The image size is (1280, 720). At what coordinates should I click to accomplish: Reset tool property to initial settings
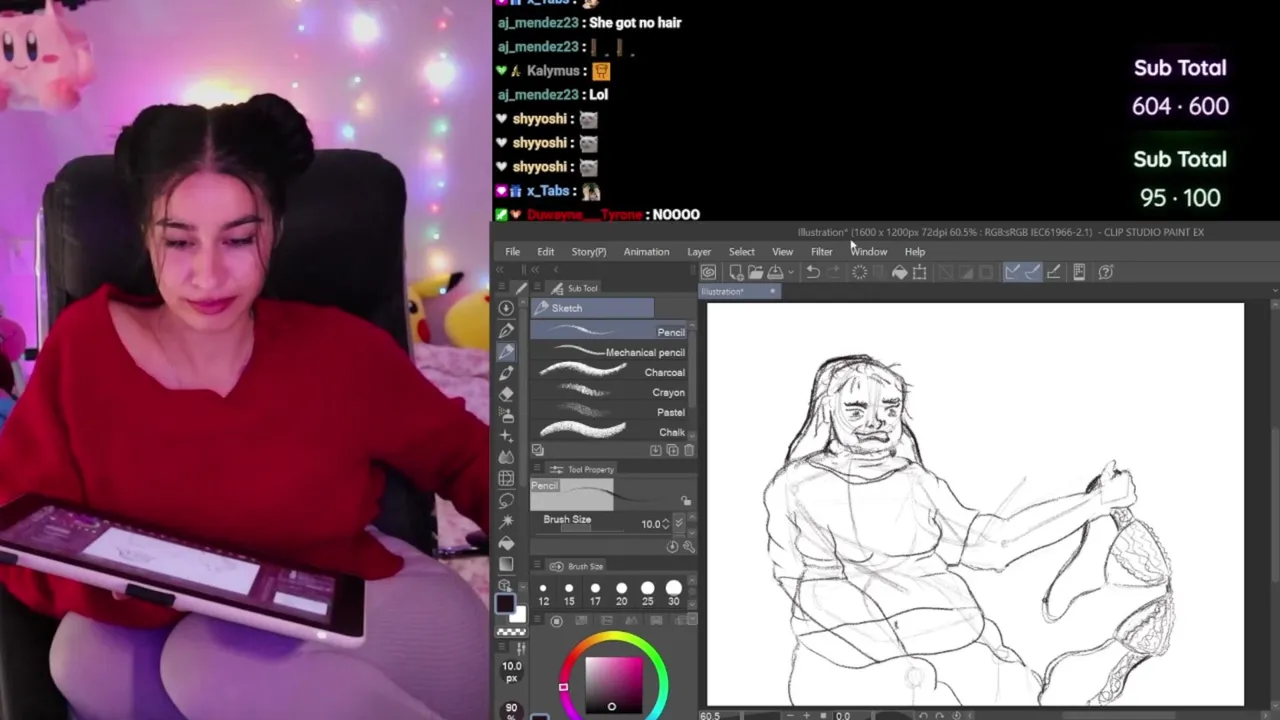pos(672,547)
